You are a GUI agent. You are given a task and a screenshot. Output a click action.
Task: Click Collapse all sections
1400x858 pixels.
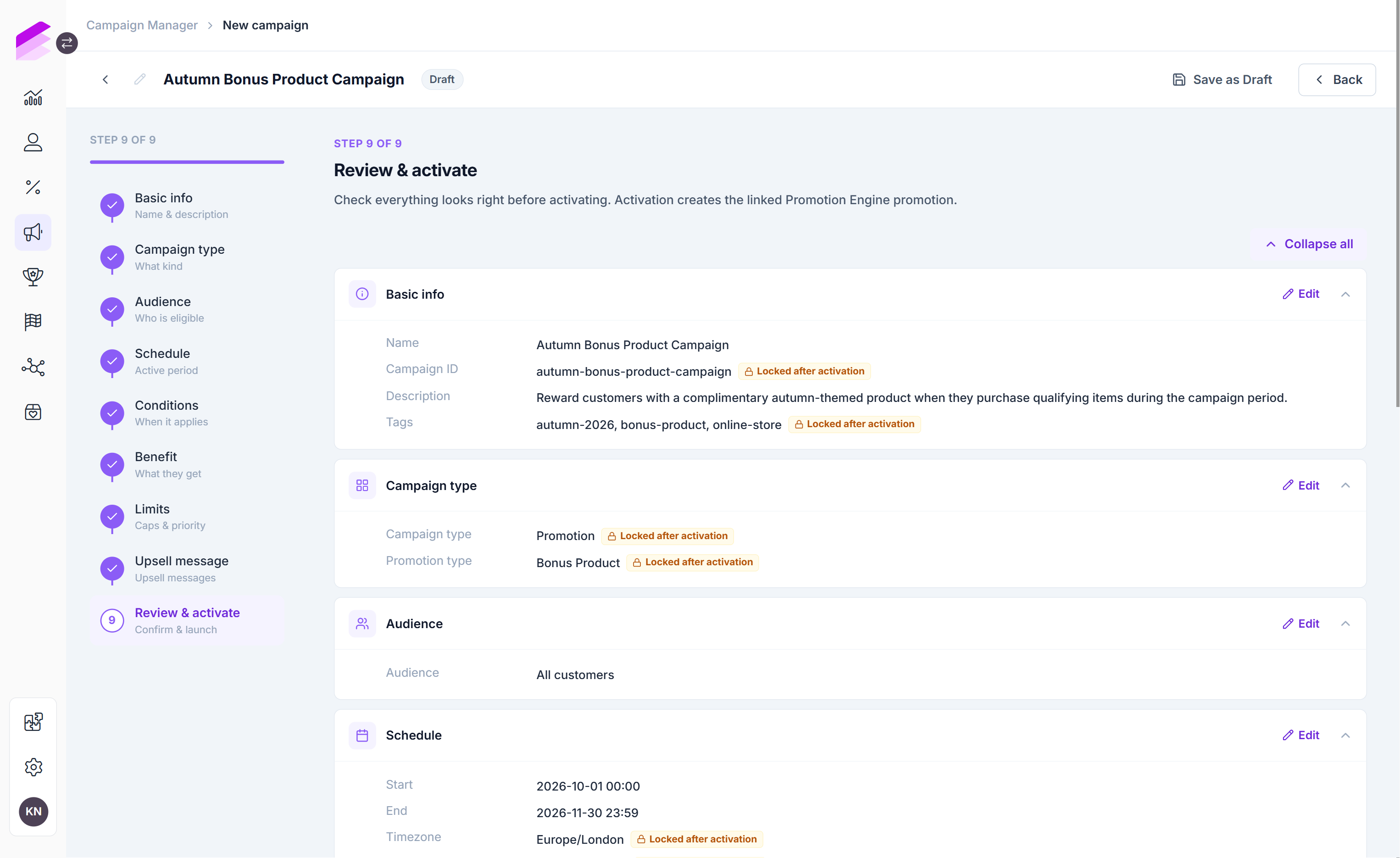click(x=1309, y=244)
